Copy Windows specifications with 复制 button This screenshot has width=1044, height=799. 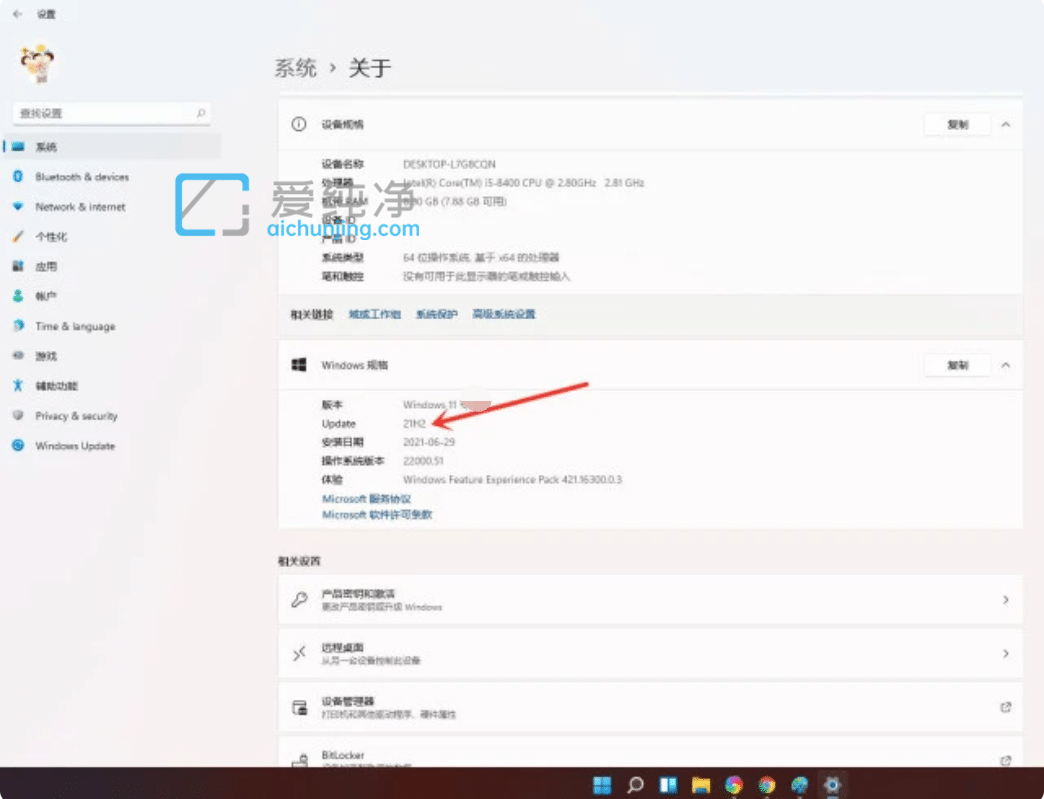[x=957, y=365]
